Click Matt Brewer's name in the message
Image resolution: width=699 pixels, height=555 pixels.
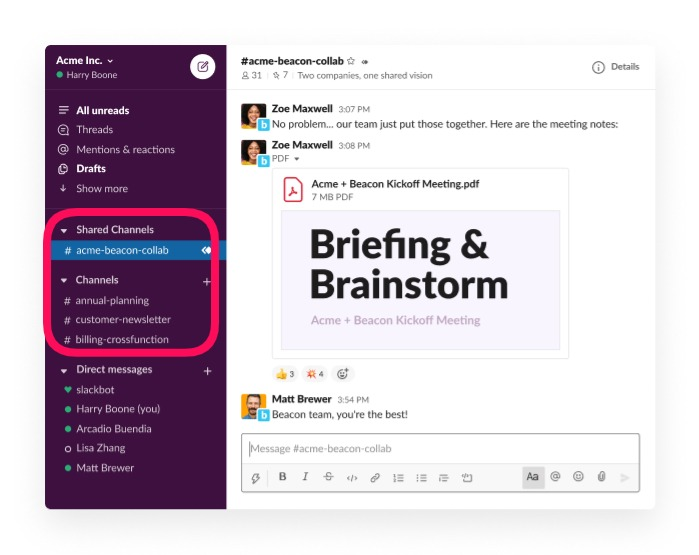[301, 399]
